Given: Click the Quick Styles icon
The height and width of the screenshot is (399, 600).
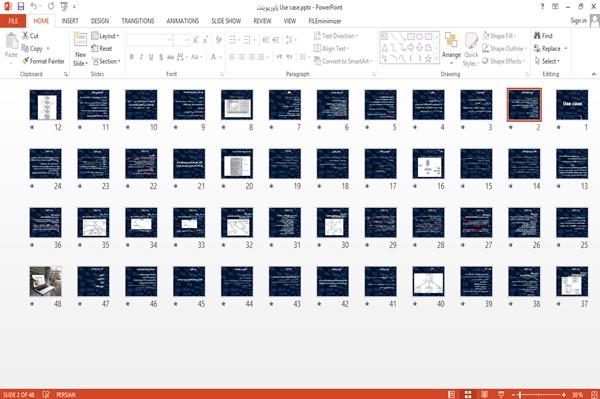Looking at the screenshot, I should point(471,41).
